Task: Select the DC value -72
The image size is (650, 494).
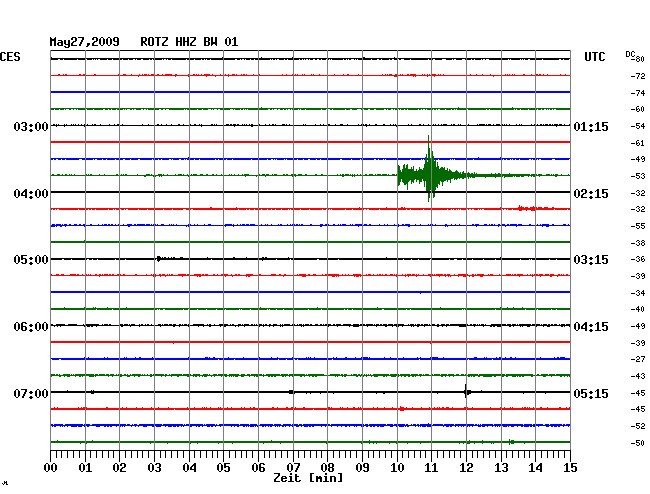Action: coord(638,76)
